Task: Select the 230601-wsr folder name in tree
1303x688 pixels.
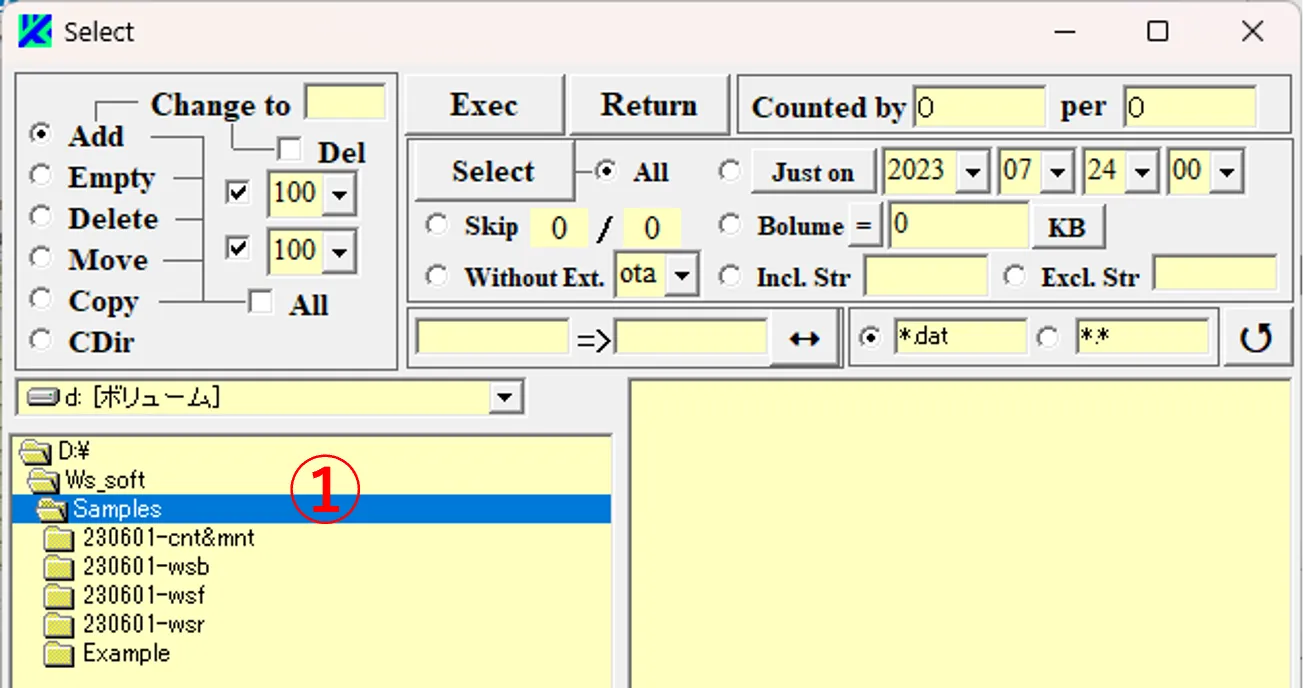Action: tap(144, 625)
